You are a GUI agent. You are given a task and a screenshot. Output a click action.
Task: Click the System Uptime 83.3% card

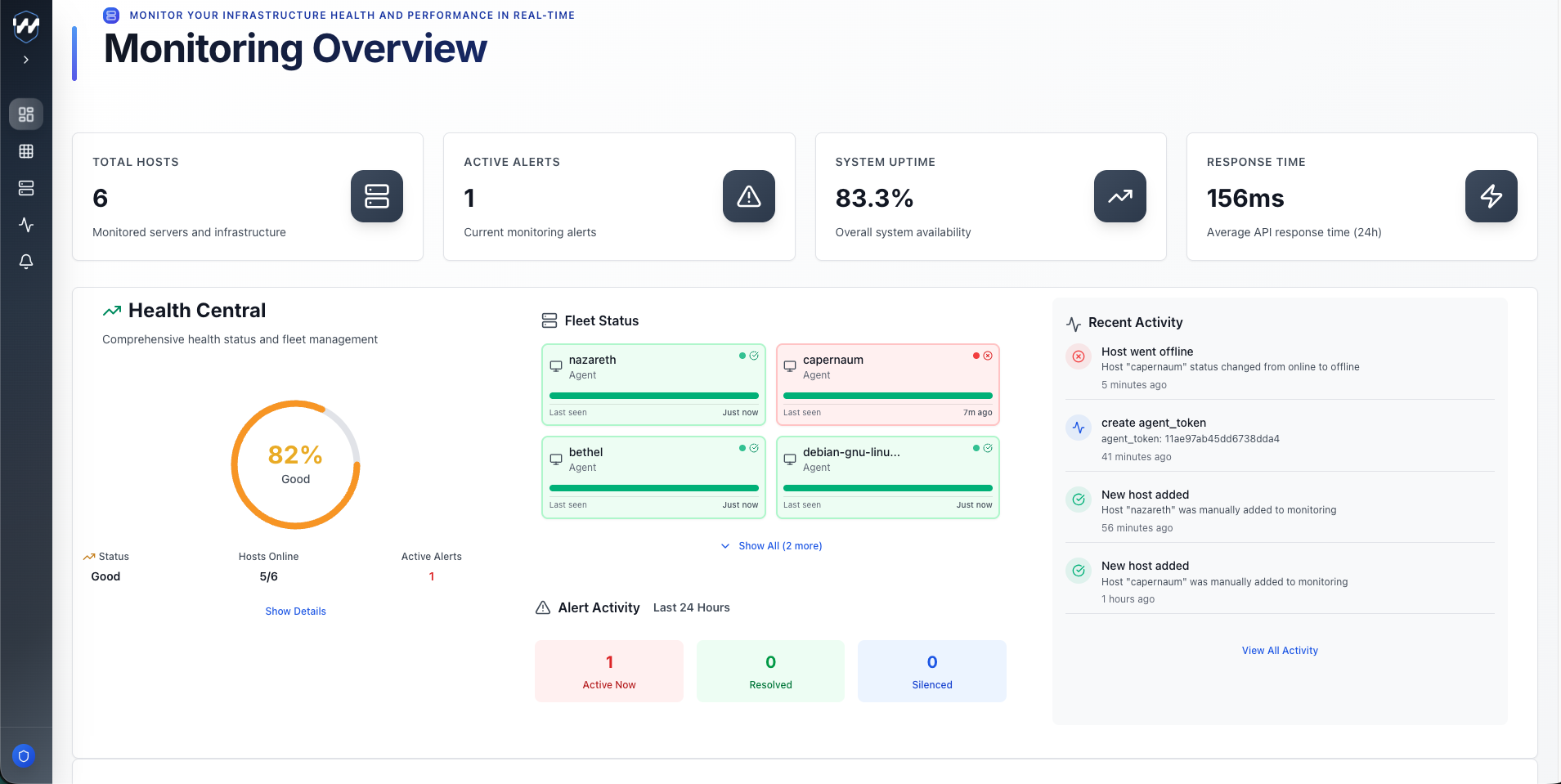pyautogui.click(x=991, y=197)
